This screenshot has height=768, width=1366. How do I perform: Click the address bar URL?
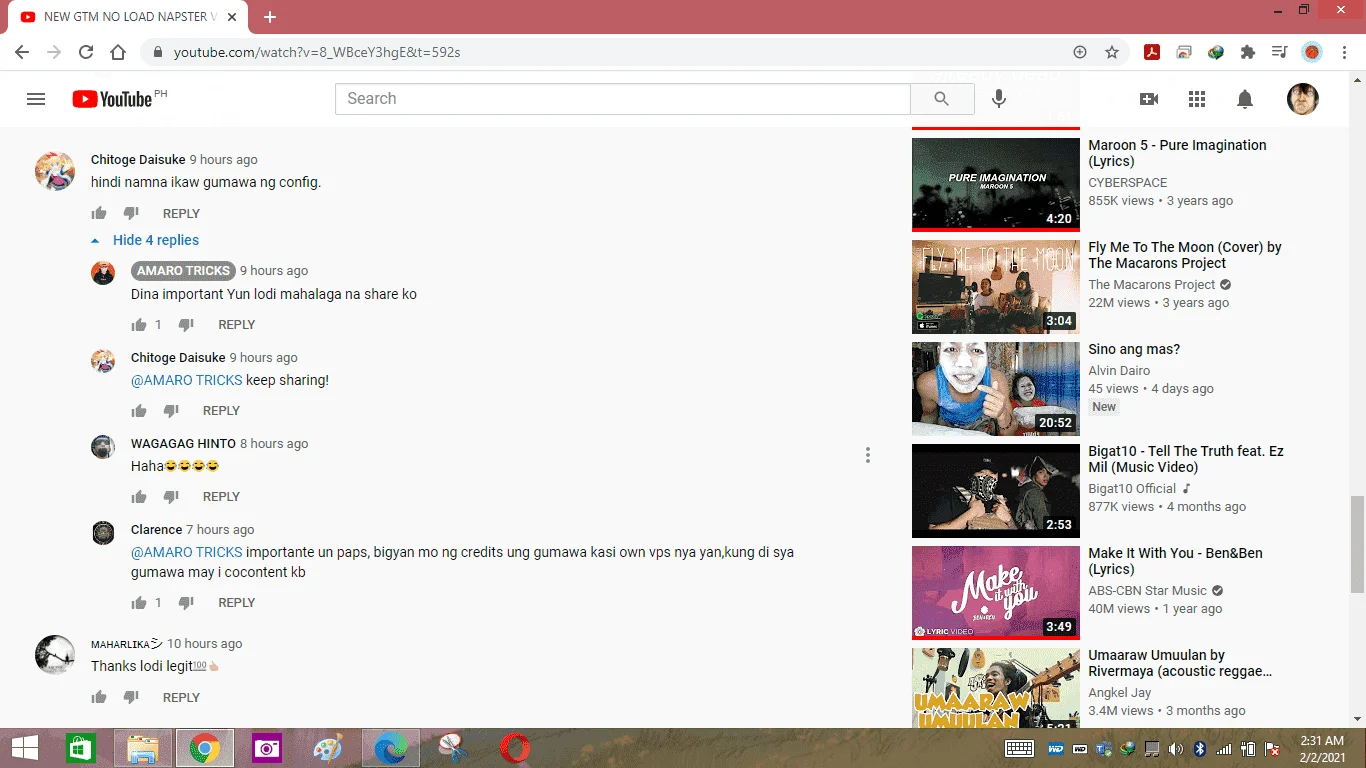(x=317, y=52)
